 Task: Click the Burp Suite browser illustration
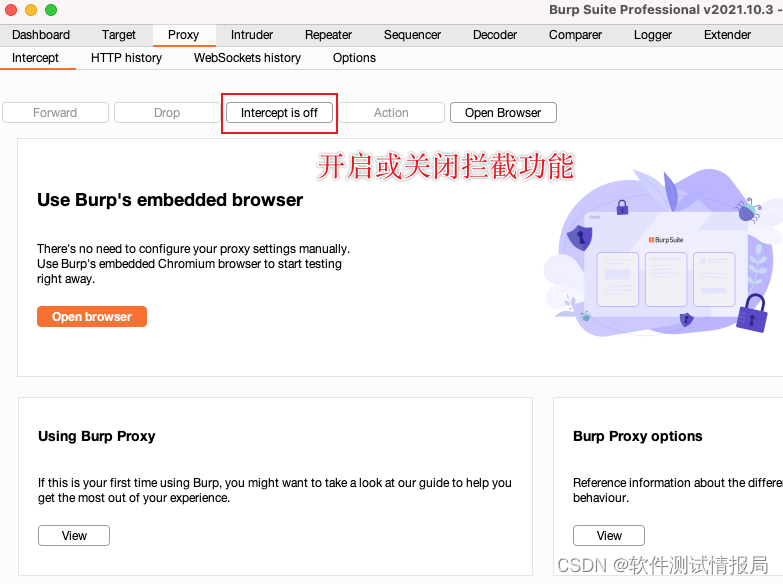point(664,255)
